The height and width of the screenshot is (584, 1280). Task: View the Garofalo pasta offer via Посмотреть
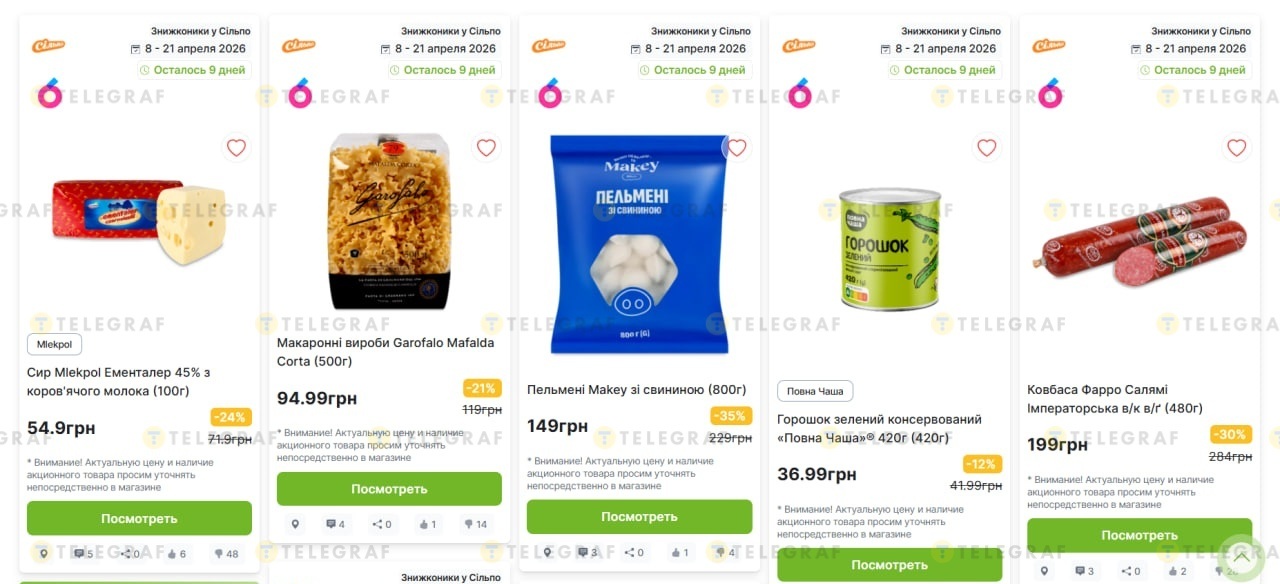(x=389, y=489)
